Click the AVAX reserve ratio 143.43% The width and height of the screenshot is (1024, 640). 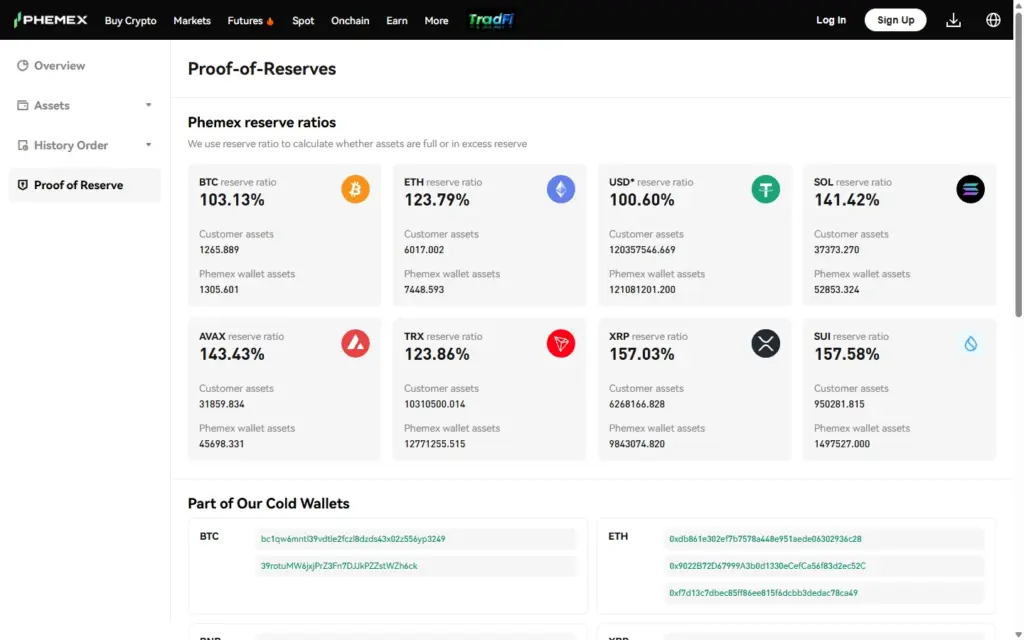[232, 354]
